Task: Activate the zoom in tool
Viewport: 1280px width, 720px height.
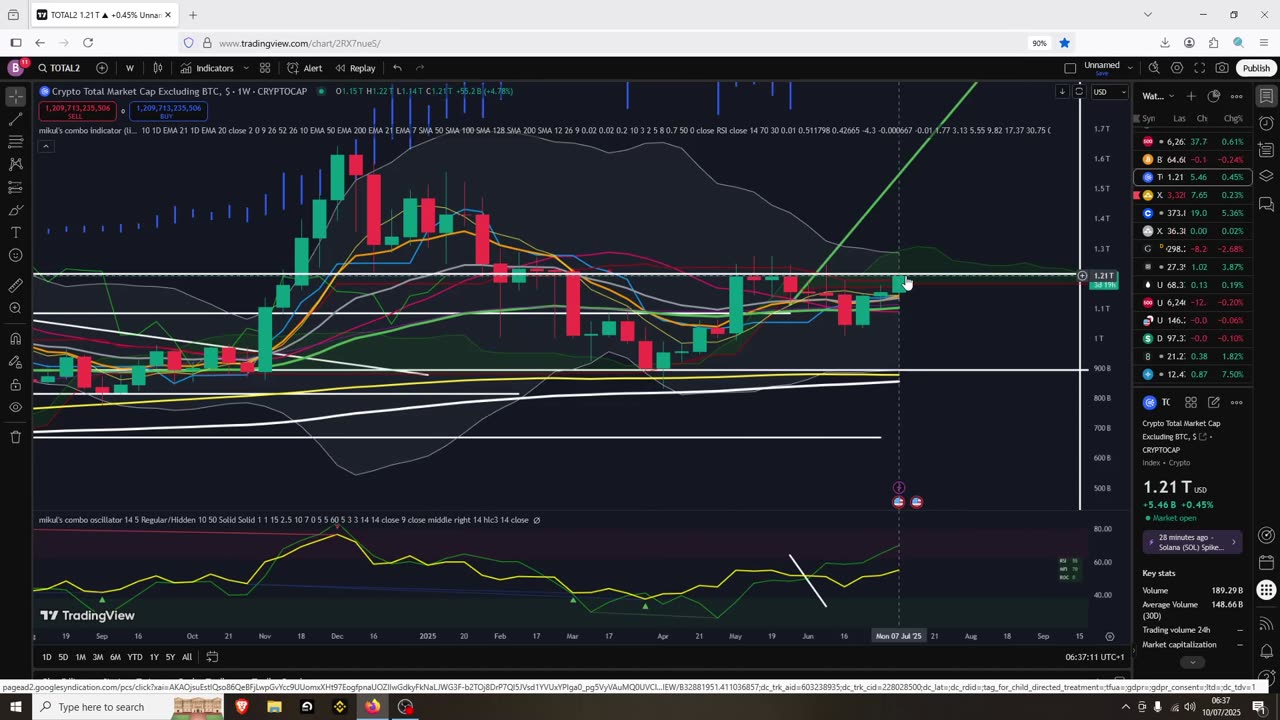Action: pos(15,308)
